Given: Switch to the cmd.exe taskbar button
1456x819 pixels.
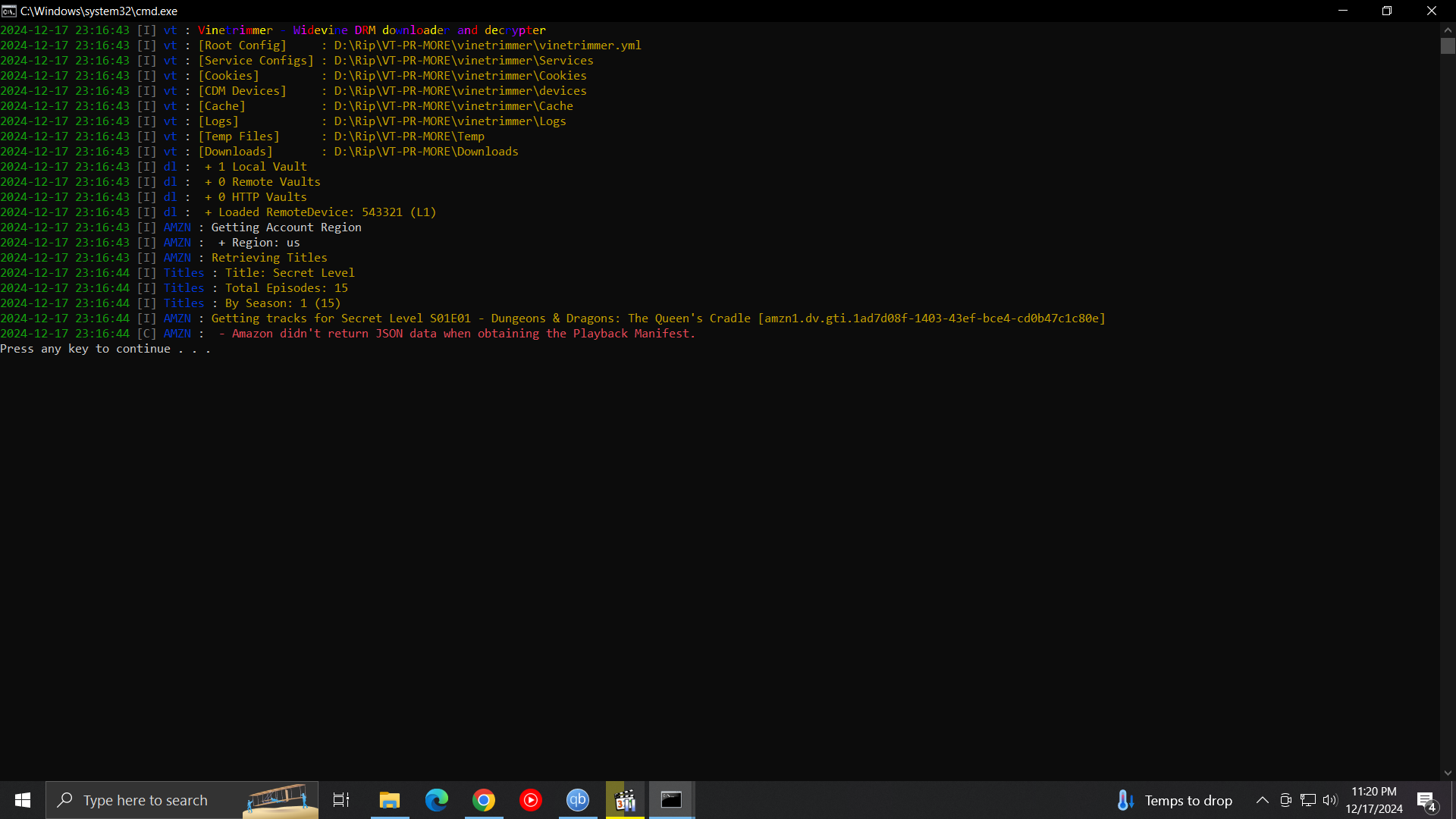Looking at the screenshot, I should coord(672,800).
